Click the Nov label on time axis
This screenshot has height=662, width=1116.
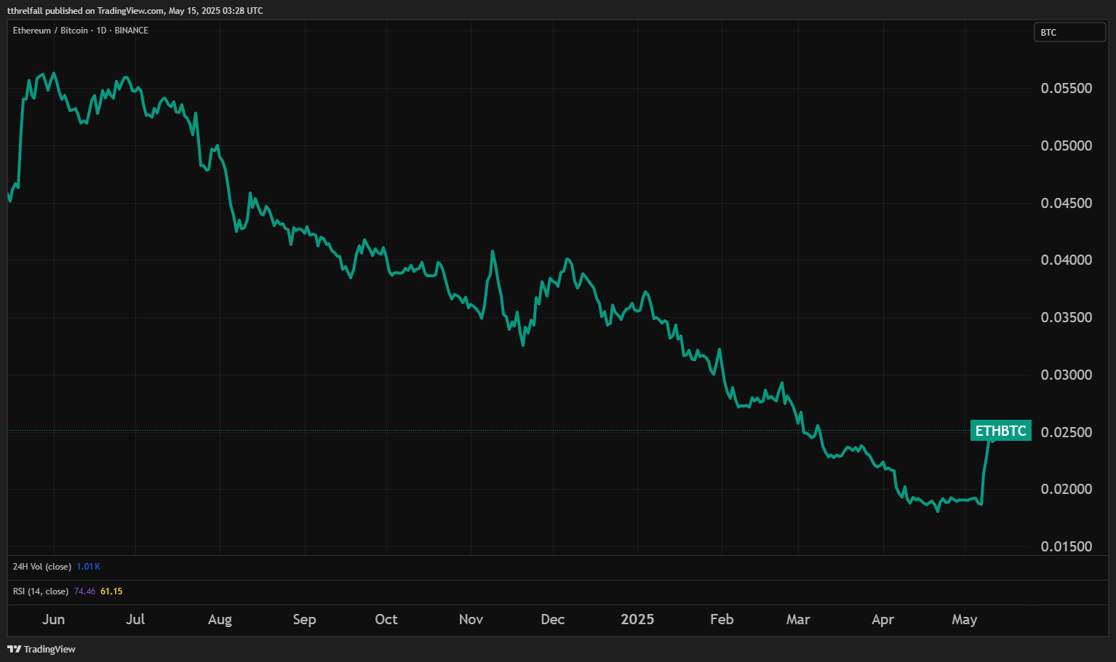[471, 620]
